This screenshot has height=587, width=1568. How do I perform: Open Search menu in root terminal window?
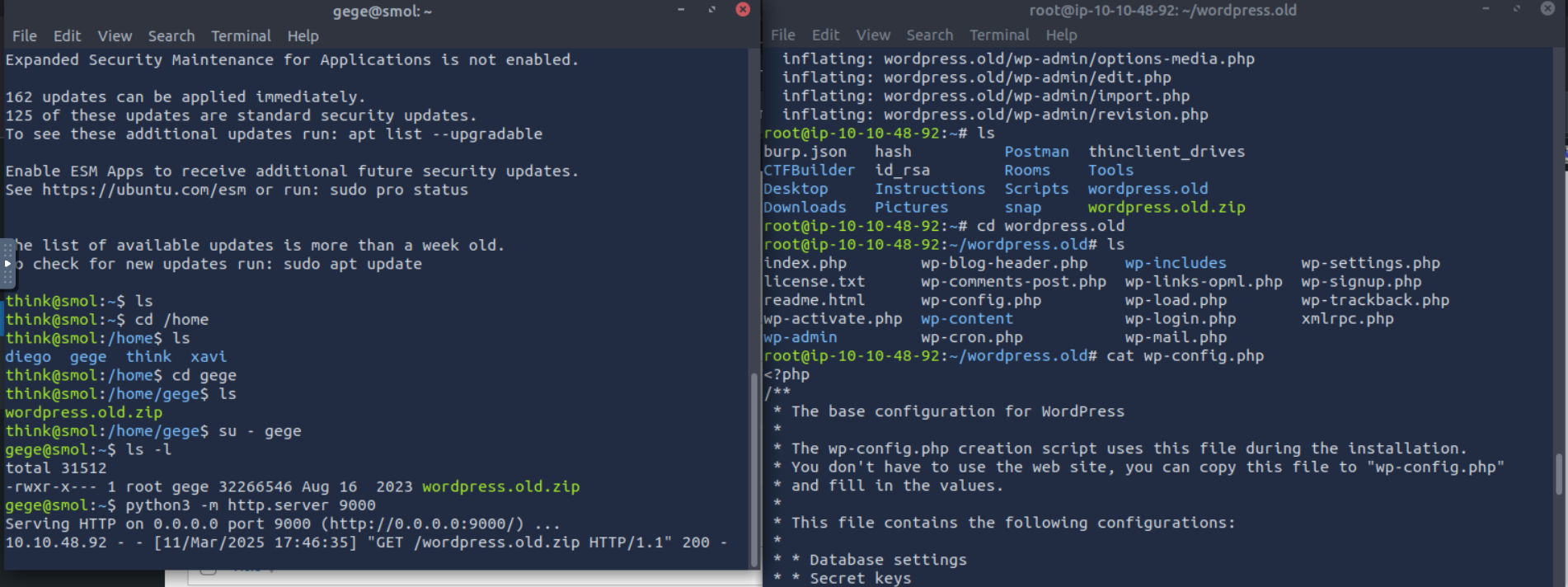coord(929,35)
